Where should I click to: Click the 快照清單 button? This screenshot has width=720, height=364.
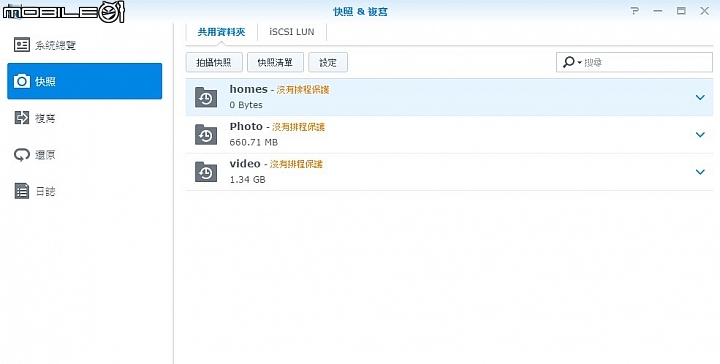coord(275,62)
